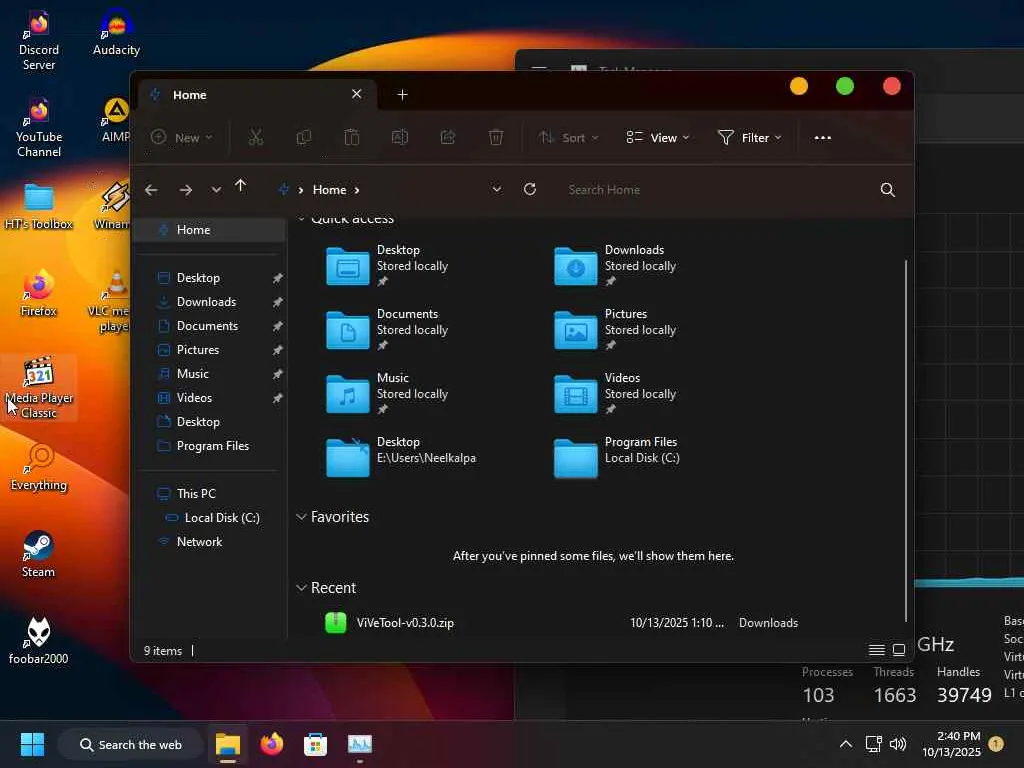Click the search magnifier icon

click(888, 190)
